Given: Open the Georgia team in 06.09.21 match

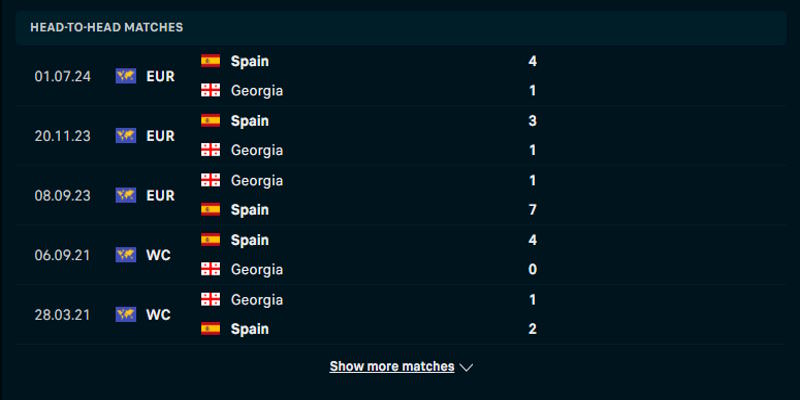Looking at the screenshot, I should tap(257, 270).
